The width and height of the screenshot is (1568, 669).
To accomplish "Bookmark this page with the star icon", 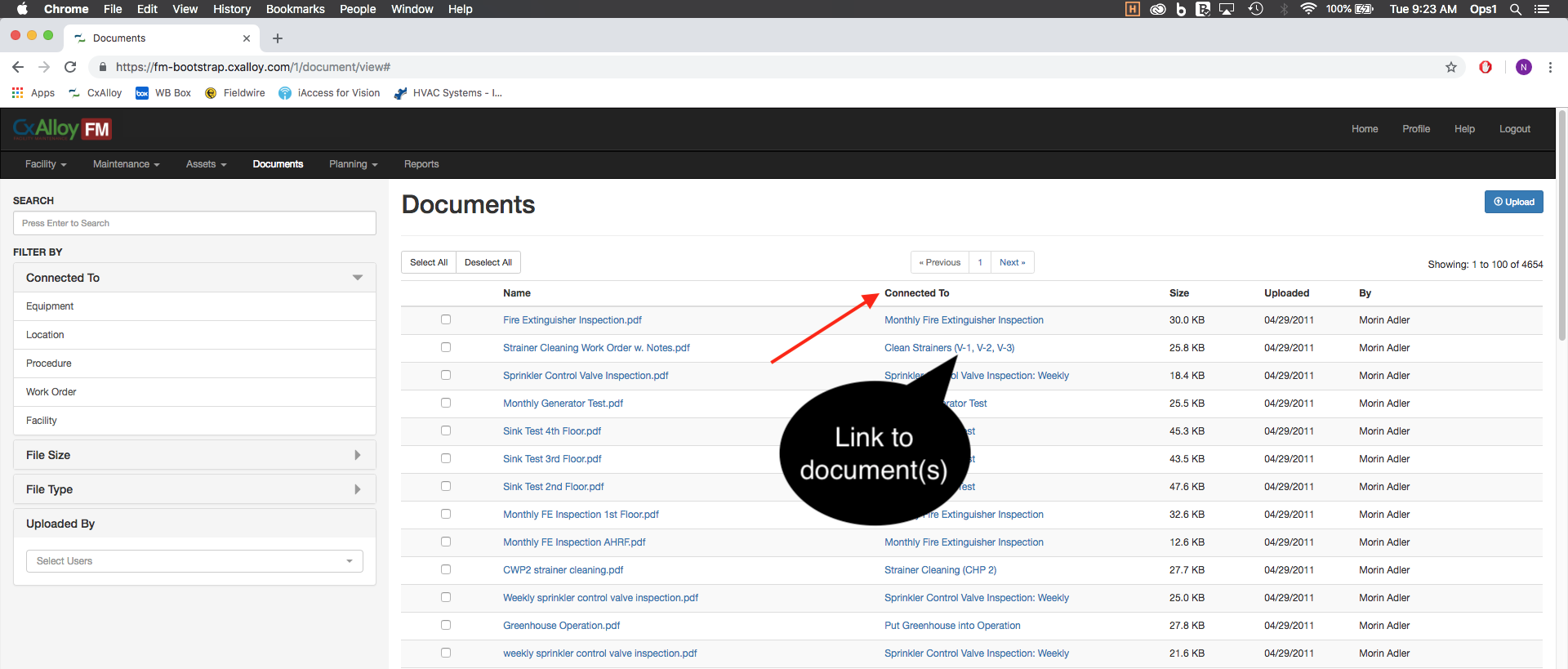I will [x=1451, y=67].
